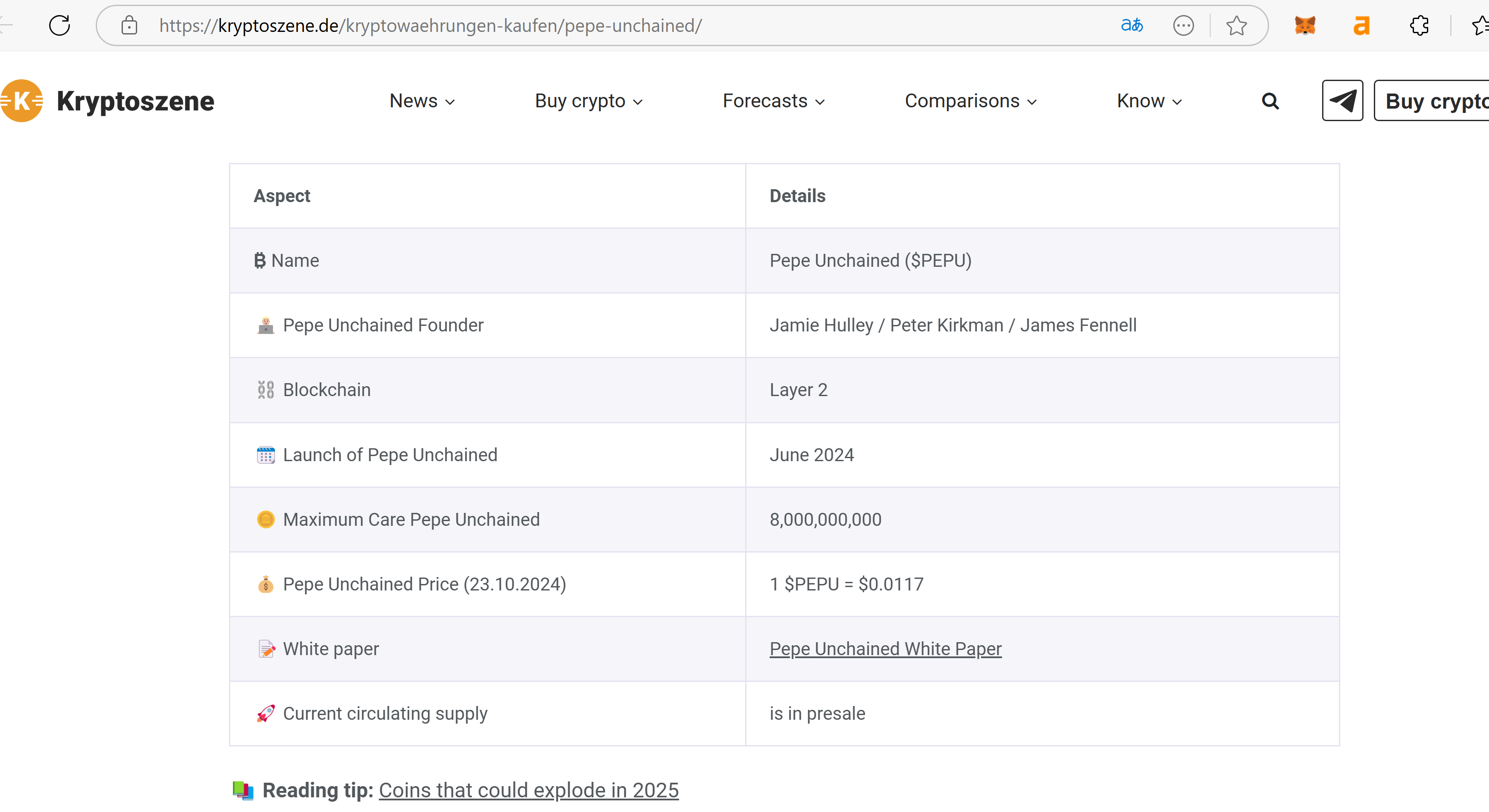Click the rocket icon beside circulating supply
The height and width of the screenshot is (812, 1489).
pos(265,714)
